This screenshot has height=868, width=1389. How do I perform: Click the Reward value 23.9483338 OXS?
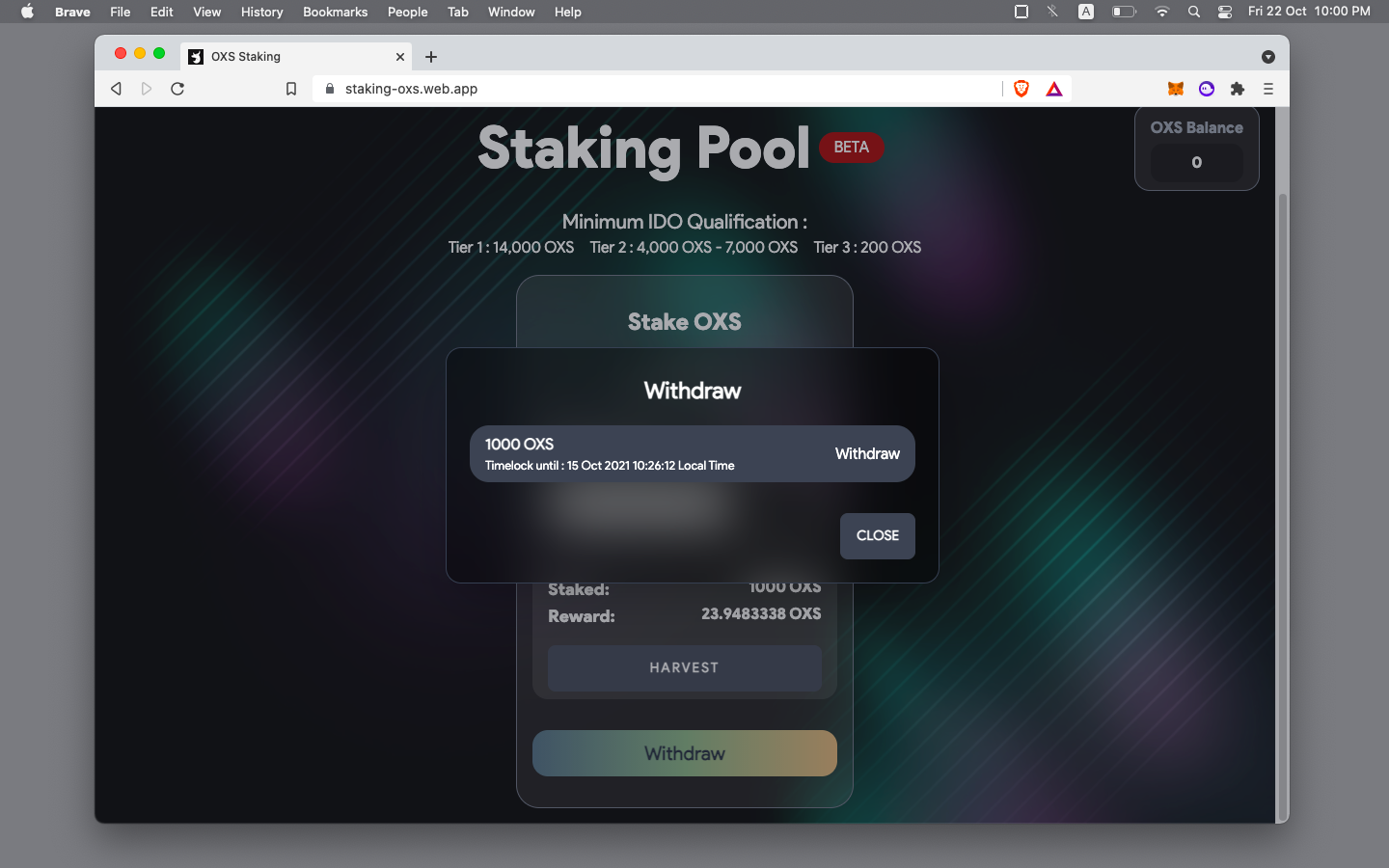coord(761,614)
